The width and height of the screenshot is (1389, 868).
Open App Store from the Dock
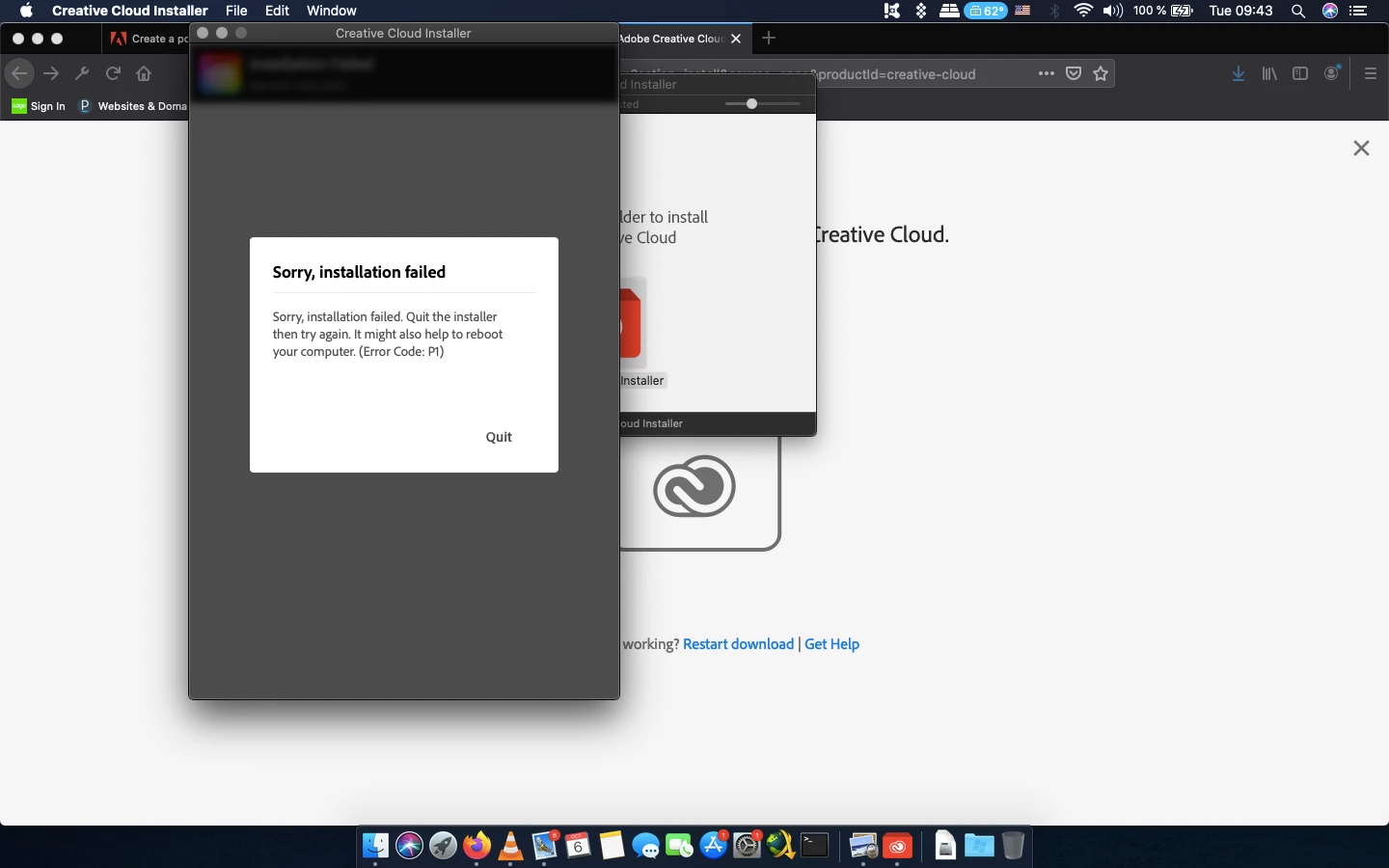tap(714, 846)
